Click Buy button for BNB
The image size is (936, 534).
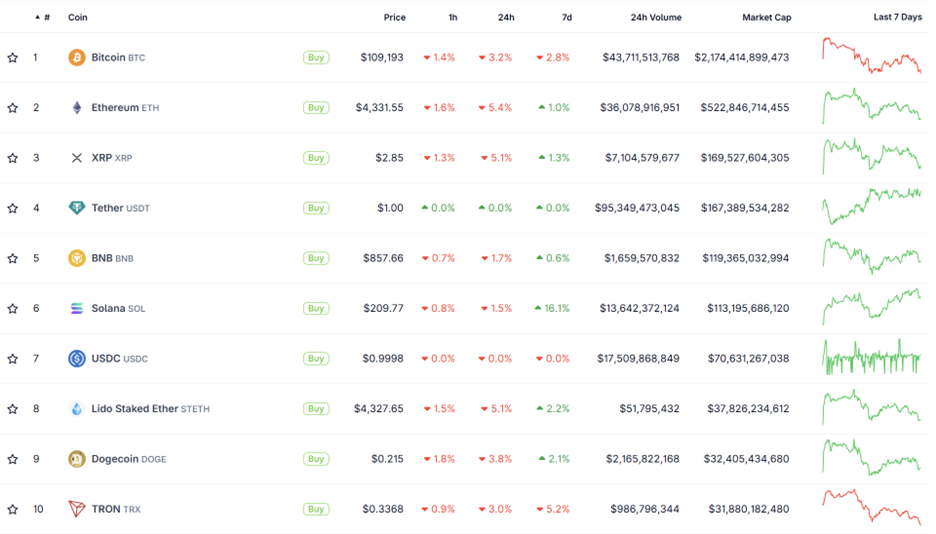[x=316, y=258]
